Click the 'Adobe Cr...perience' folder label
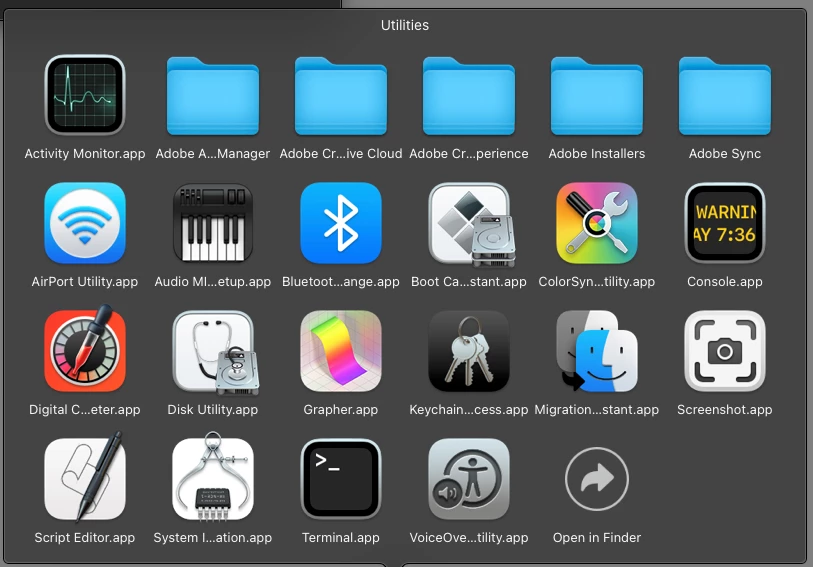The height and width of the screenshot is (567, 813). pyautogui.click(x=469, y=153)
